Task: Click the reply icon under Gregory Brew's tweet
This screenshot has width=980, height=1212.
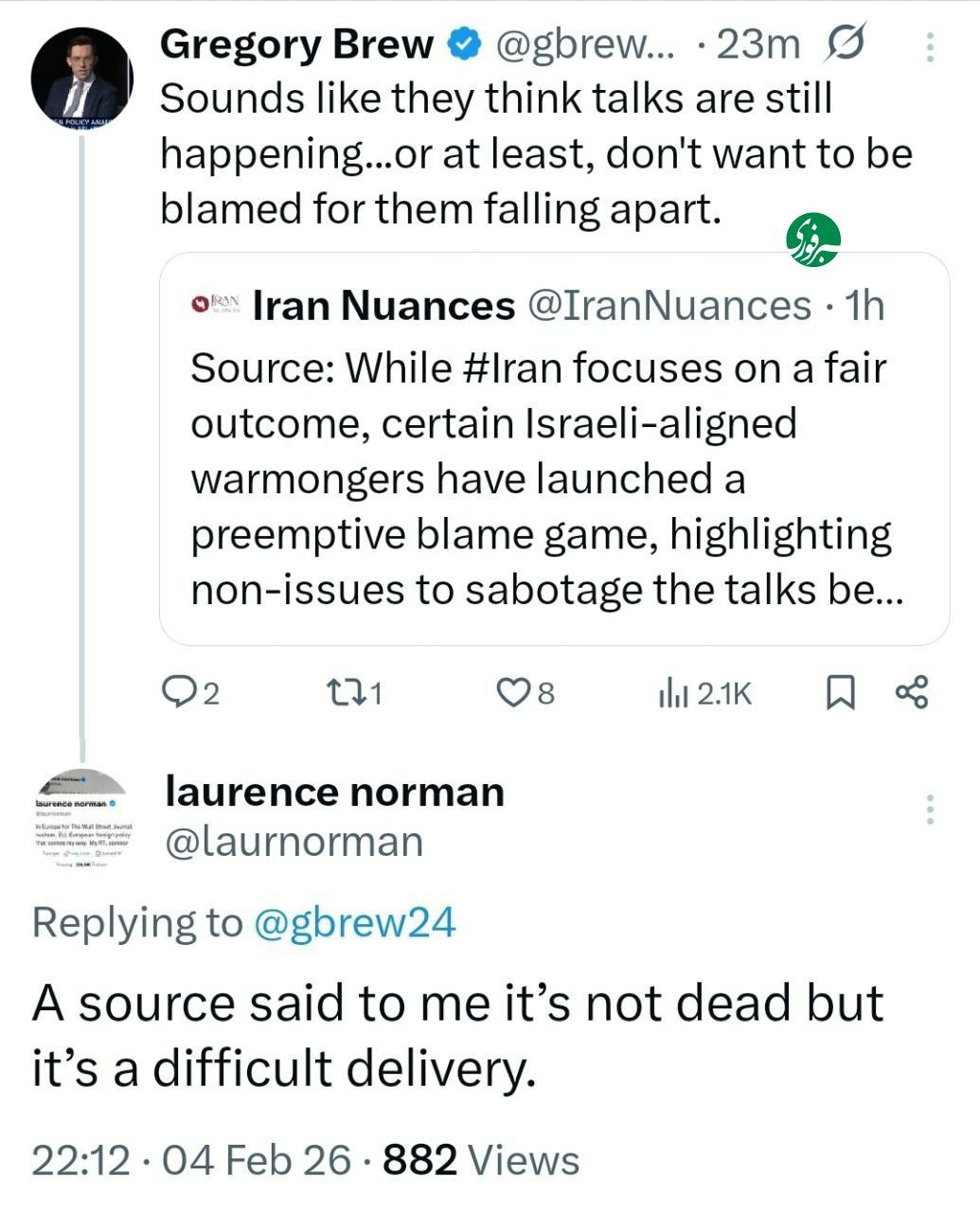Action: [x=177, y=694]
